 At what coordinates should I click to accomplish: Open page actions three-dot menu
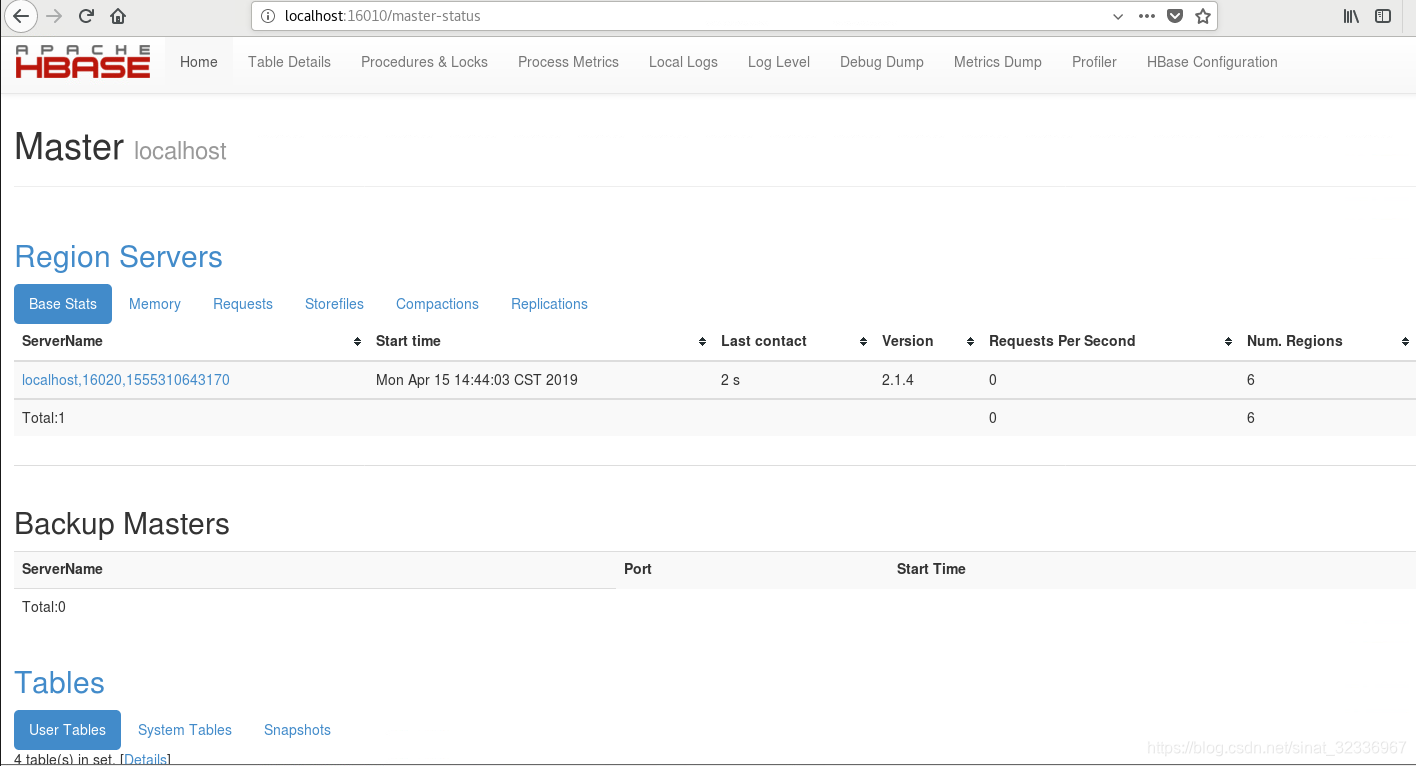[1147, 16]
